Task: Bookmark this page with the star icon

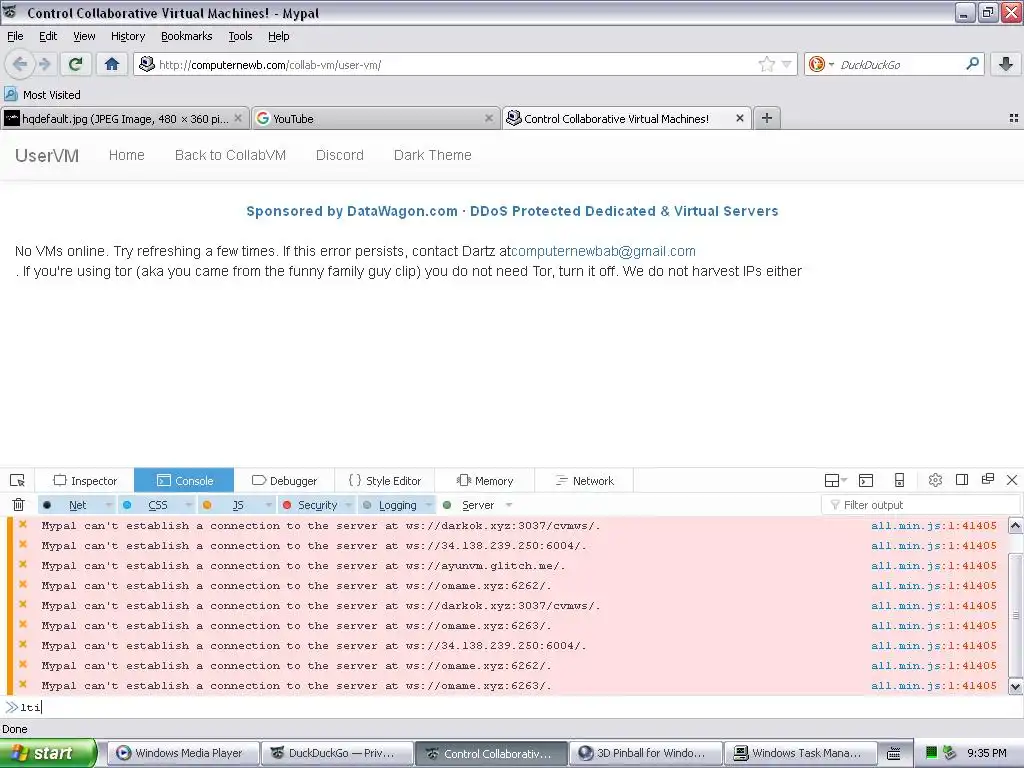Action: click(766, 64)
